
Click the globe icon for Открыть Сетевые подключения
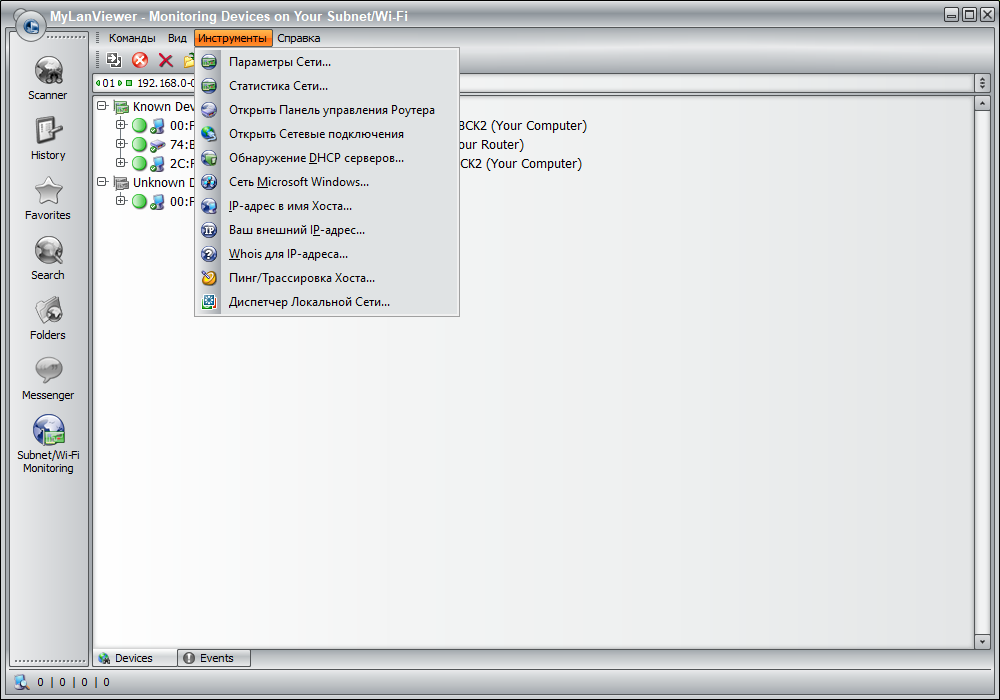point(209,134)
